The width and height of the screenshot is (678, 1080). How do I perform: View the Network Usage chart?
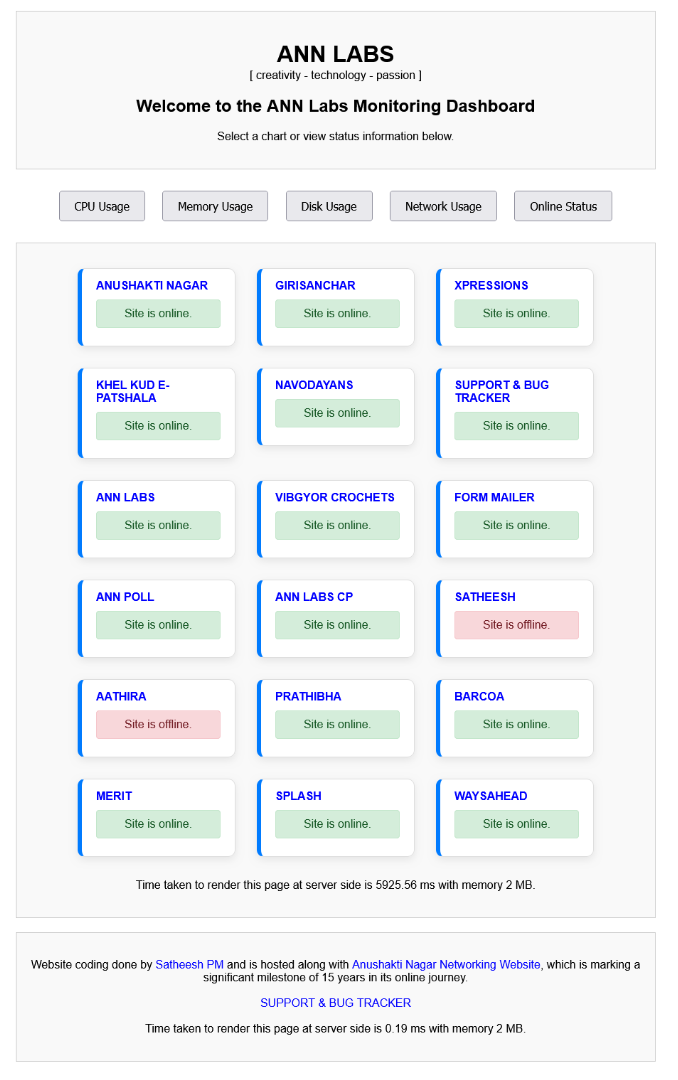pos(443,206)
